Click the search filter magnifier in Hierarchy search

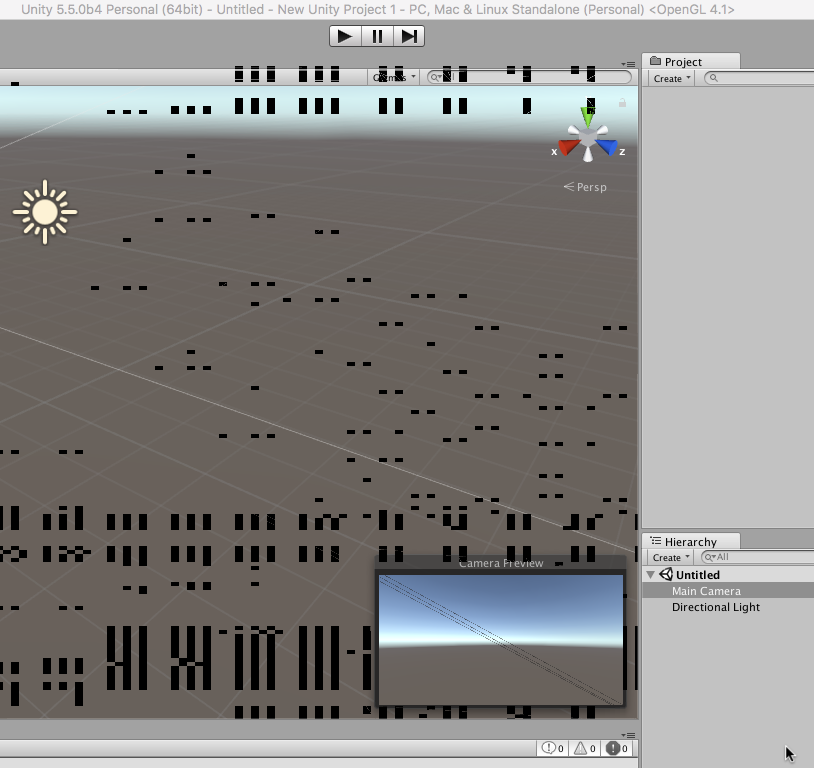[712, 557]
